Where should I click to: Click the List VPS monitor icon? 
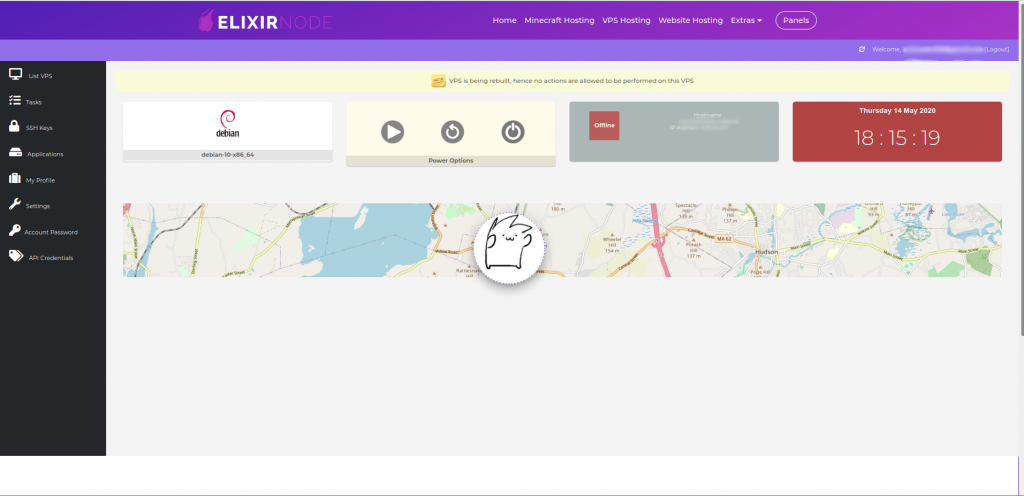[16, 74]
